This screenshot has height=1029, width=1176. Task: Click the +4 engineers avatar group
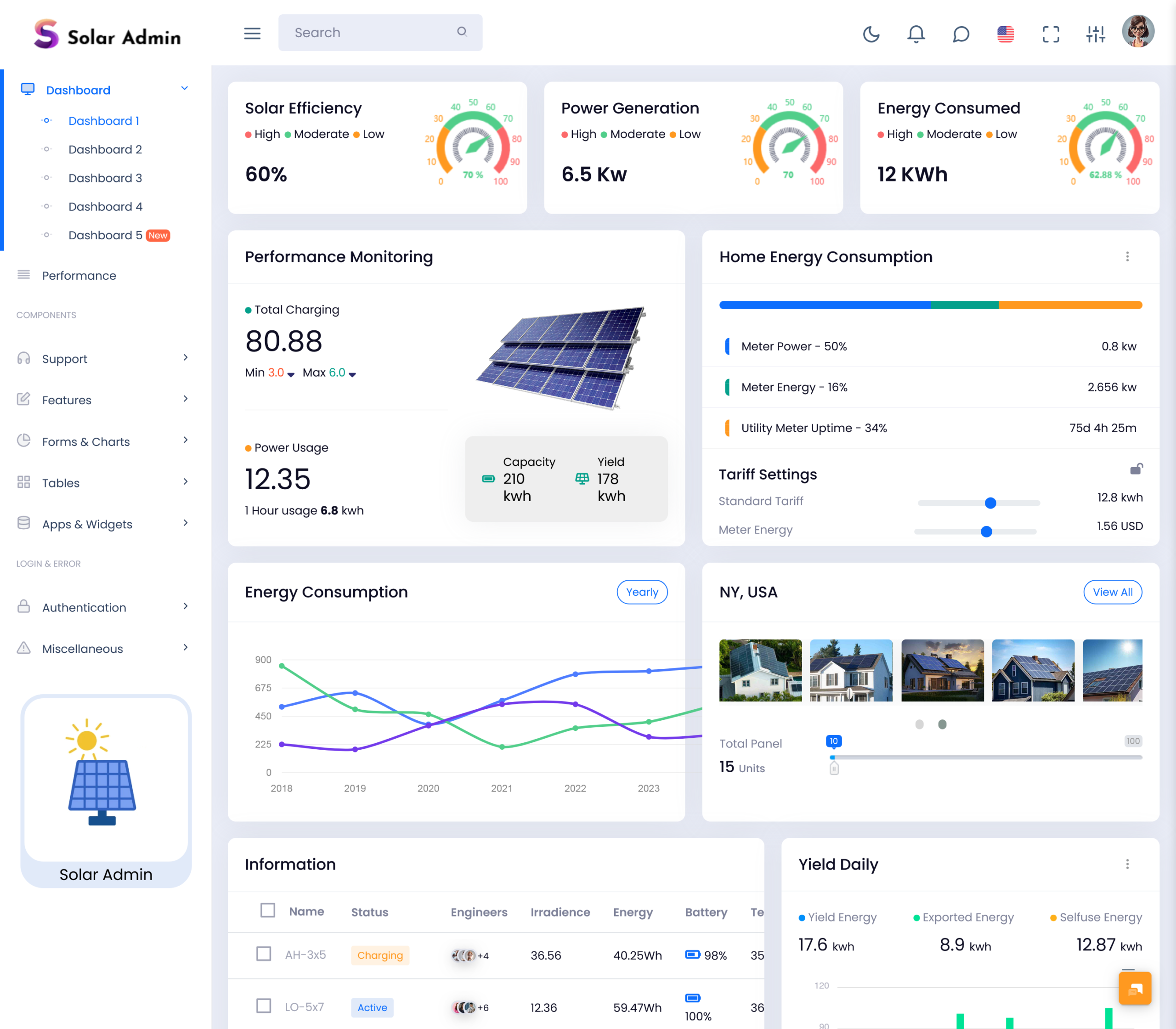469,955
